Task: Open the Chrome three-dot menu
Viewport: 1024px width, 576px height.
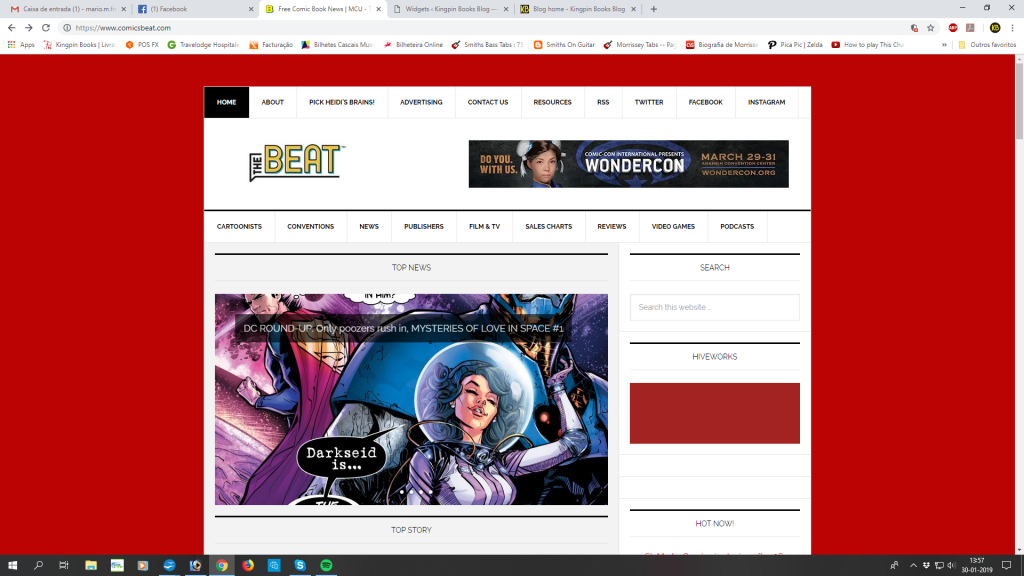Action: (1012, 27)
